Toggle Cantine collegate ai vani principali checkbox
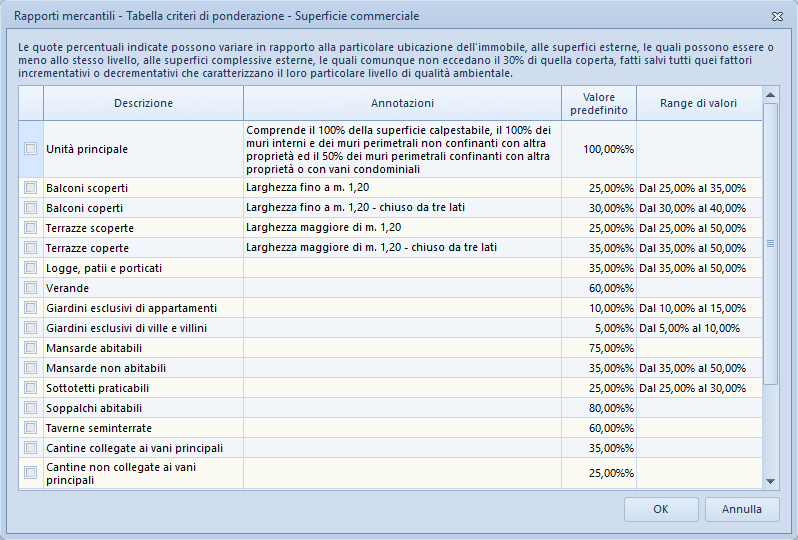The image size is (798, 540). [x=31, y=447]
